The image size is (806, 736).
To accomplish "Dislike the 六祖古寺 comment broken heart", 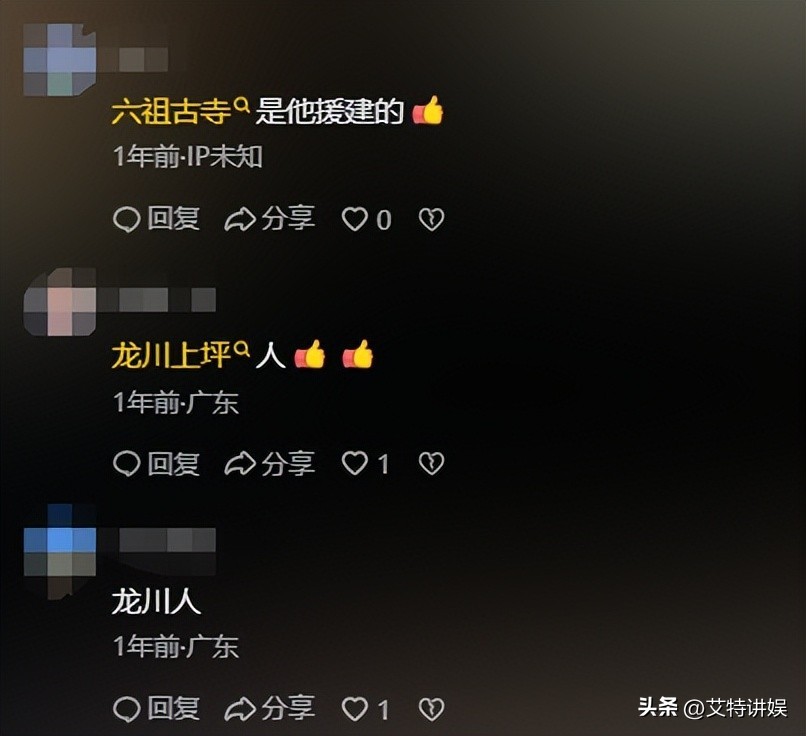I will (431, 219).
